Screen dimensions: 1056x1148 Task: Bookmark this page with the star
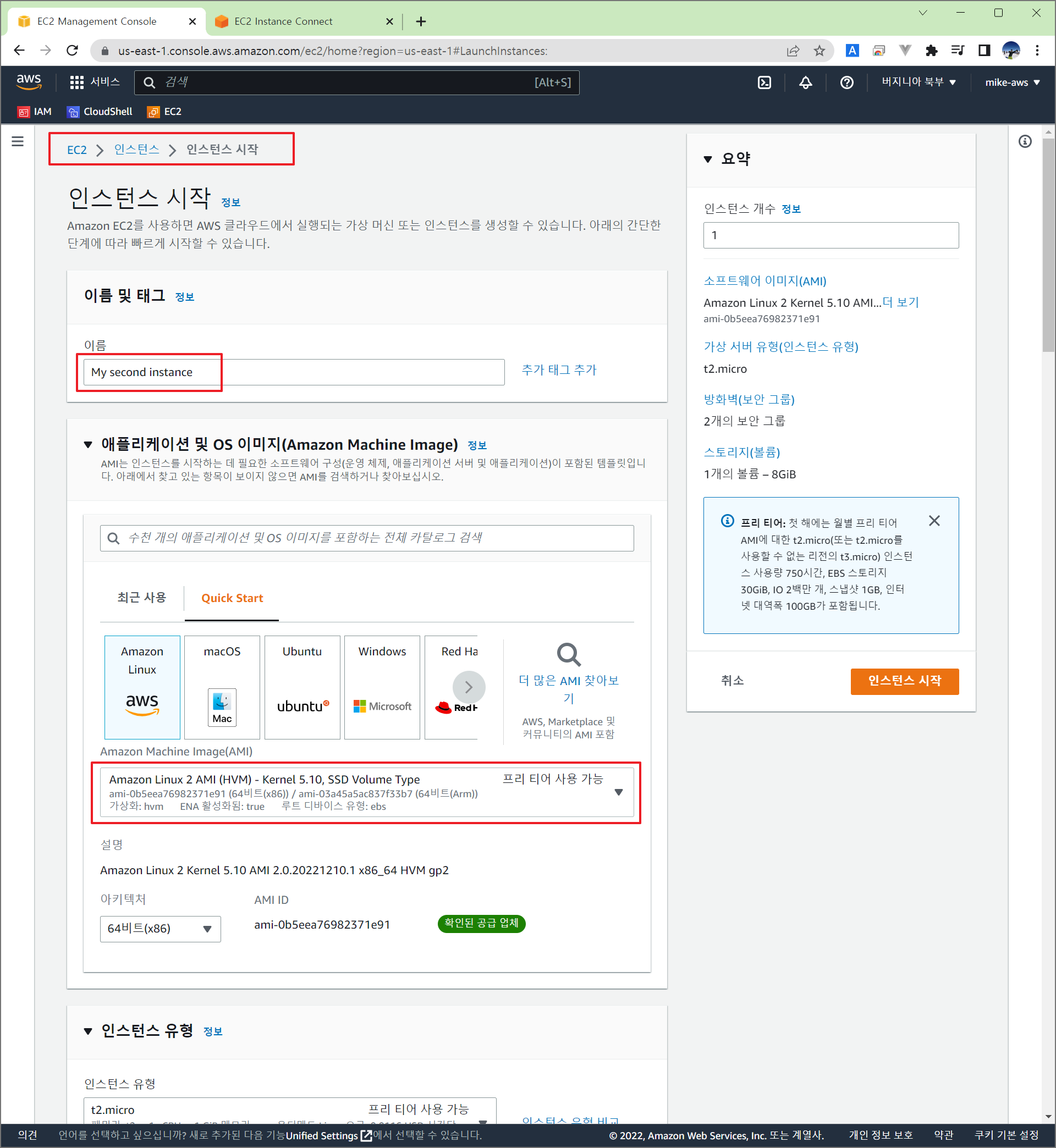819,51
